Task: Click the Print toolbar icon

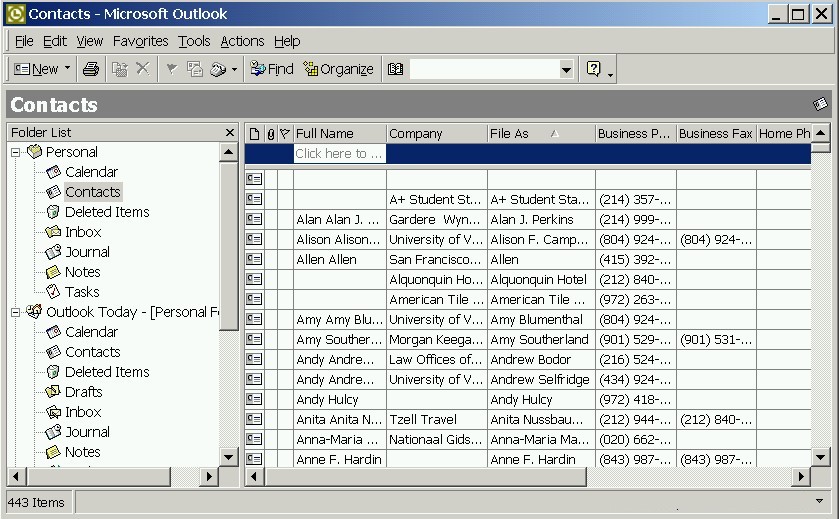Action: tap(91, 69)
